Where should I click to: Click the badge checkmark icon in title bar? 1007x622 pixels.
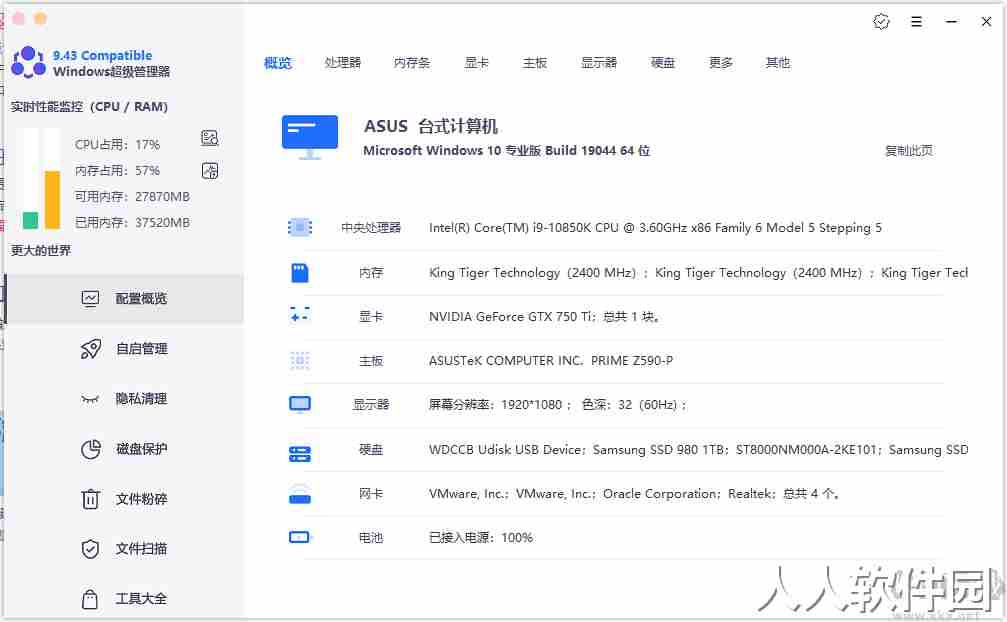[x=881, y=22]
